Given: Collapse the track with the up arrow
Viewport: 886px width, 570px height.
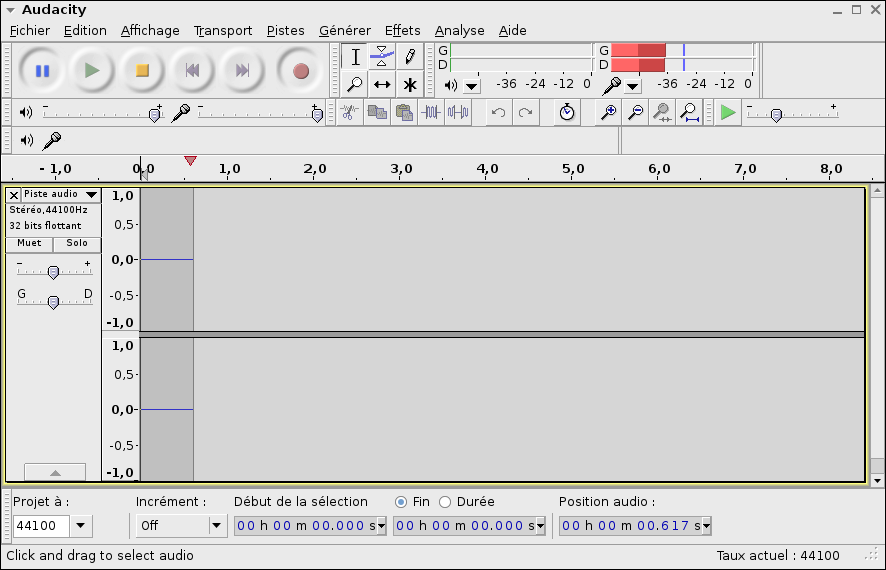Looking at the screenshot, I should pos(55,472).
